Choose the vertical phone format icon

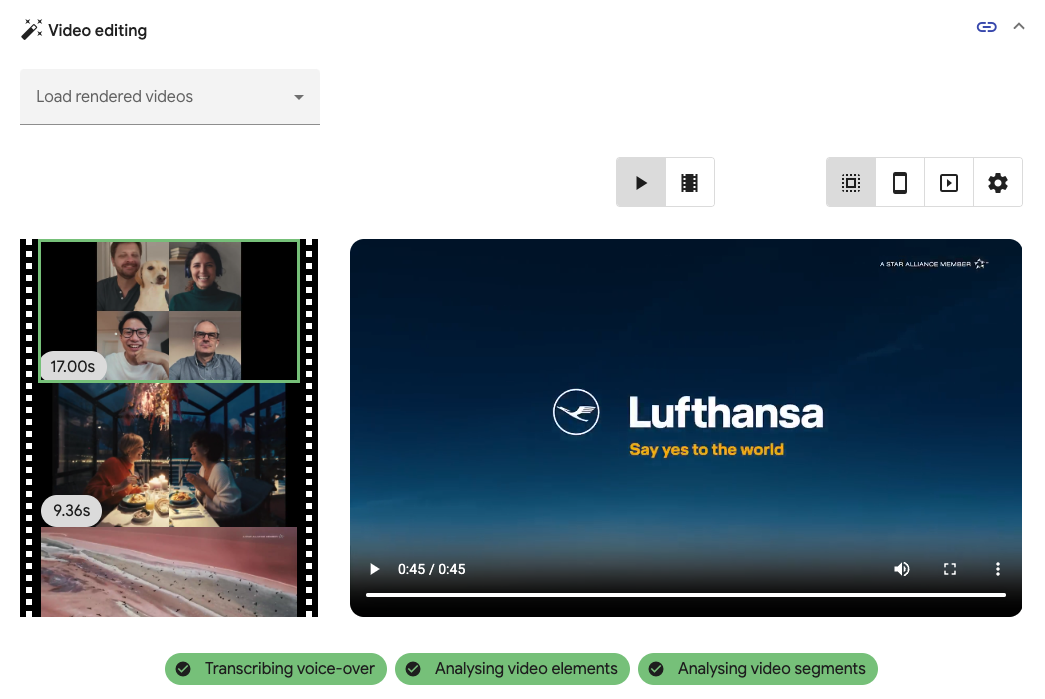(x=900, y=183)
